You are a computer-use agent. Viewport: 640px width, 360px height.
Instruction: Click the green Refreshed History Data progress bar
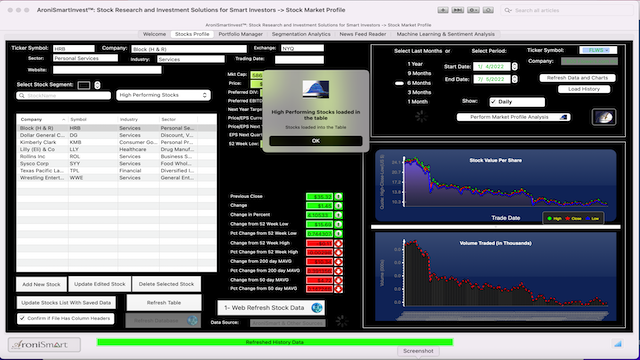275,342
